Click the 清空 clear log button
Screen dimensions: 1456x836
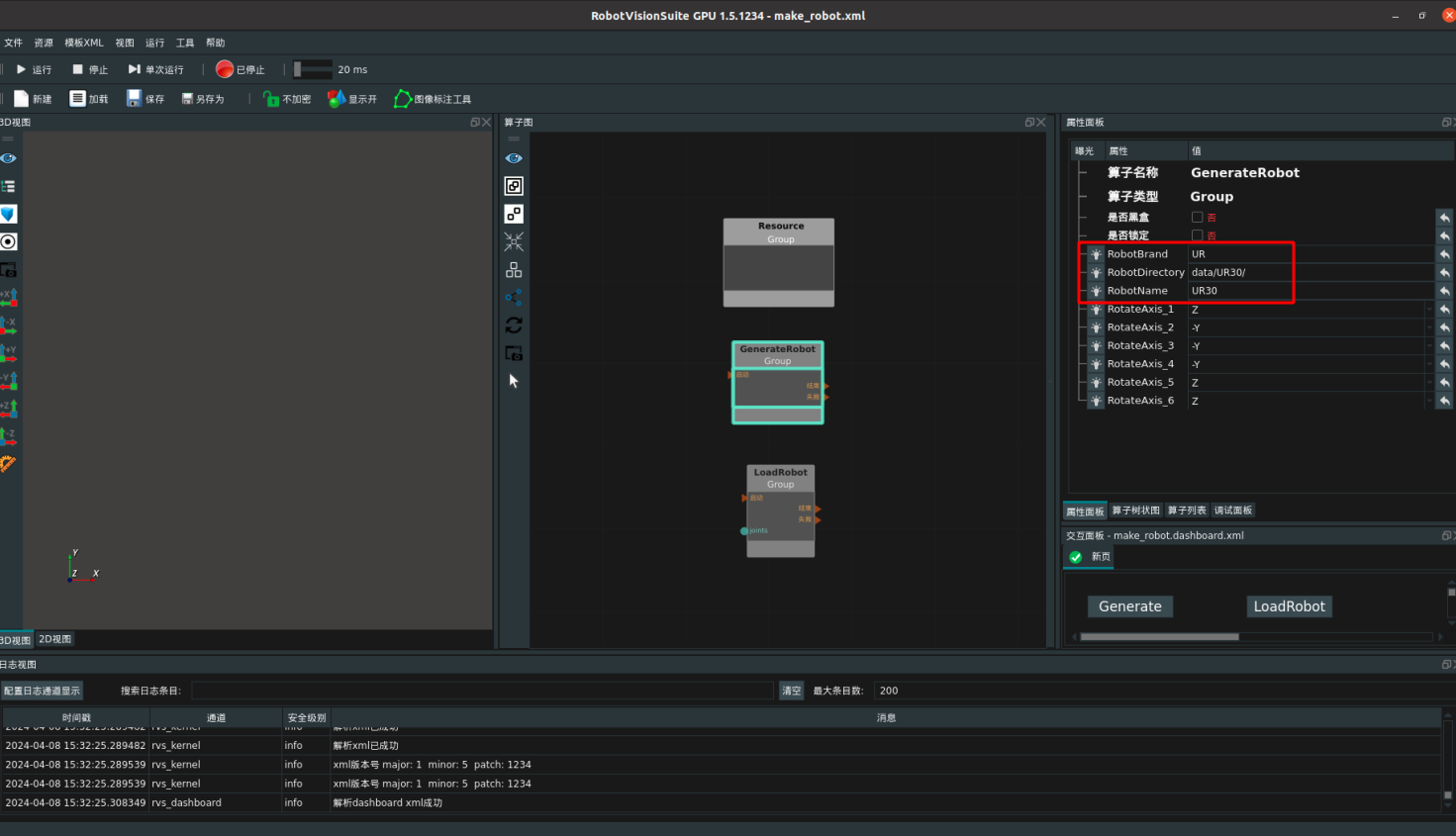point(792,691)
